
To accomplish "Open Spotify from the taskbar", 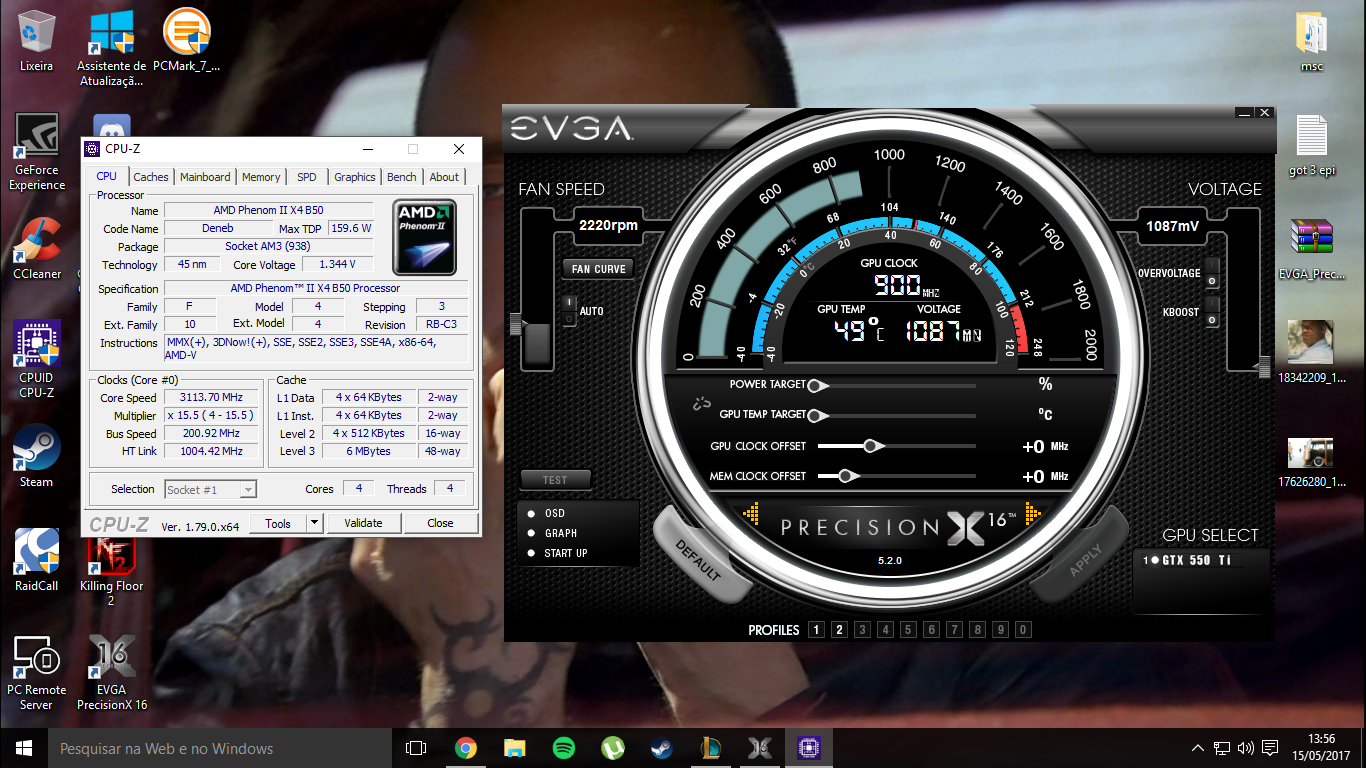I will coord(563,748).
